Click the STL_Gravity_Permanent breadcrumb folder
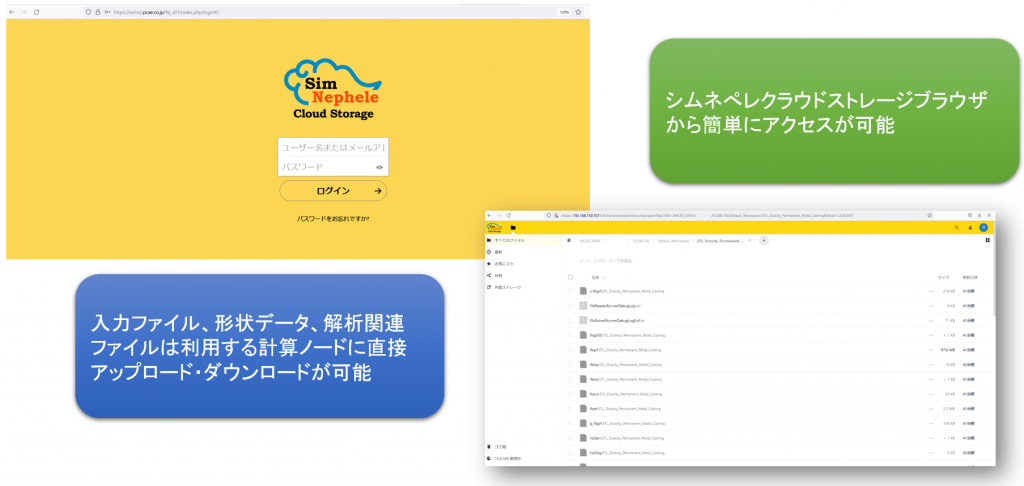This screenshot has width=1024, height=486. 720,240
